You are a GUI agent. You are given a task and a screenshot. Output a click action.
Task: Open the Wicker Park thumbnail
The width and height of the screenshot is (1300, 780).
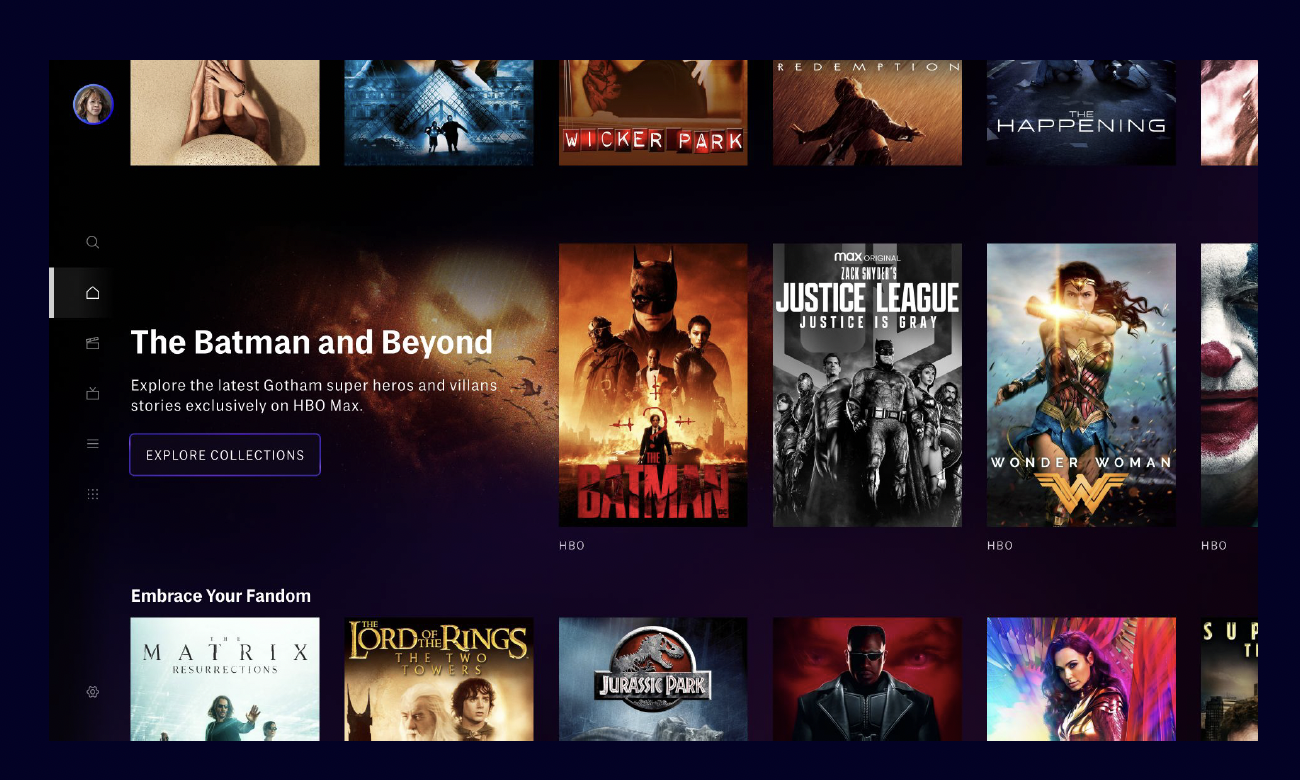pos(652,112)
